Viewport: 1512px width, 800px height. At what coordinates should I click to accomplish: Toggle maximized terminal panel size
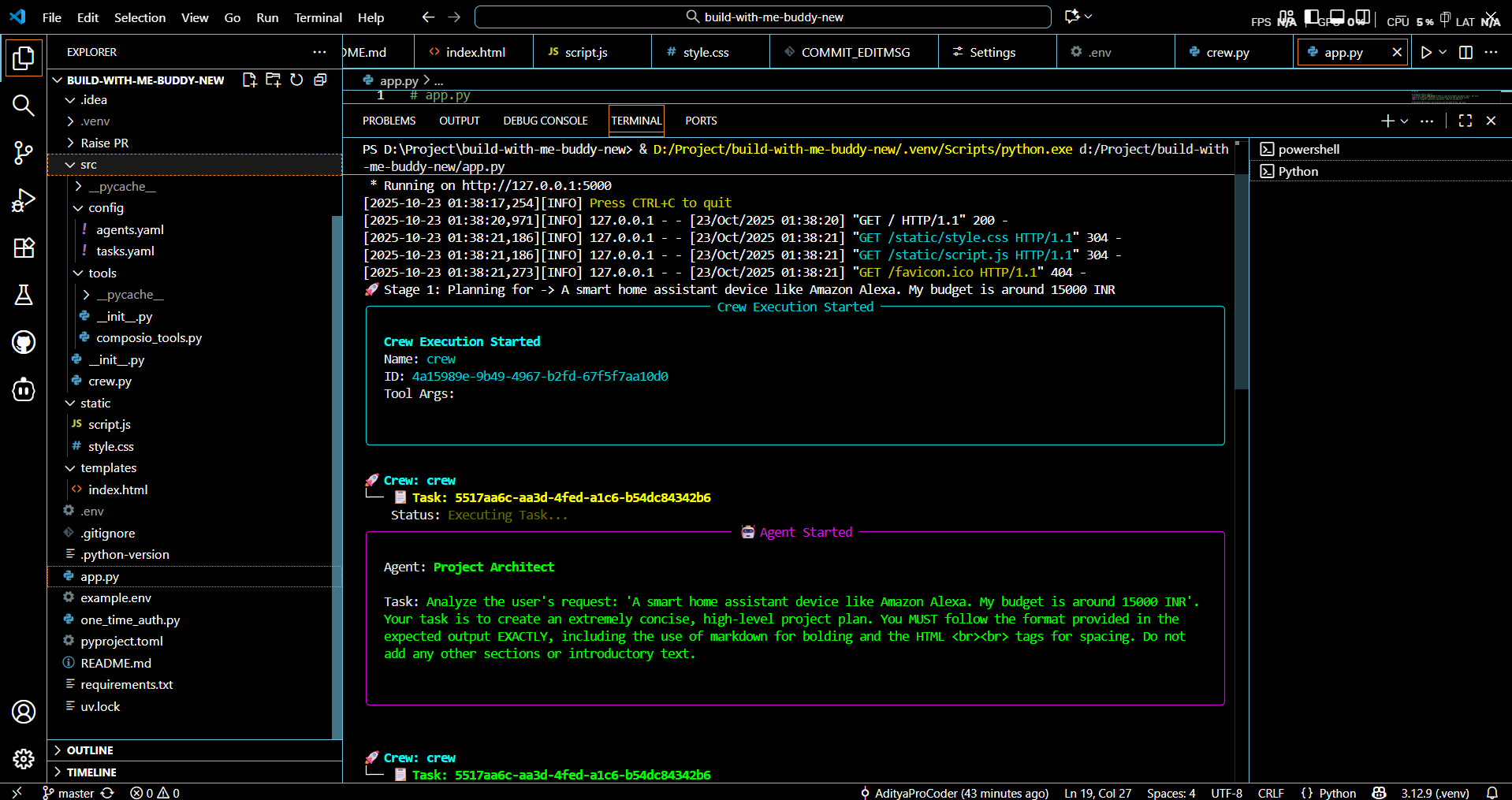pyautogui.click(x=1465, y=121)
